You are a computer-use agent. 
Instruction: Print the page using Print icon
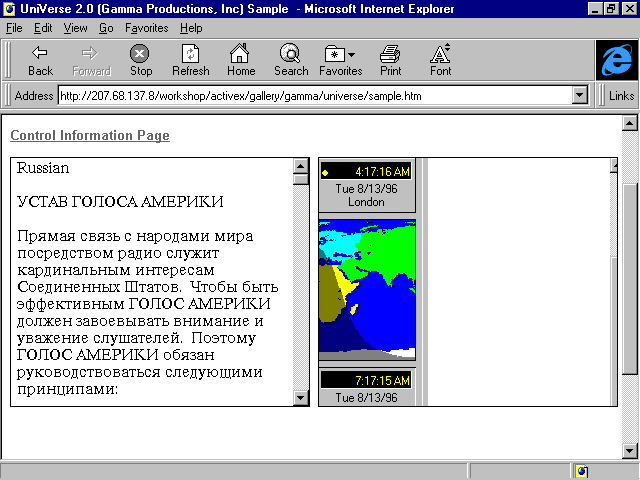click(390, 60)
